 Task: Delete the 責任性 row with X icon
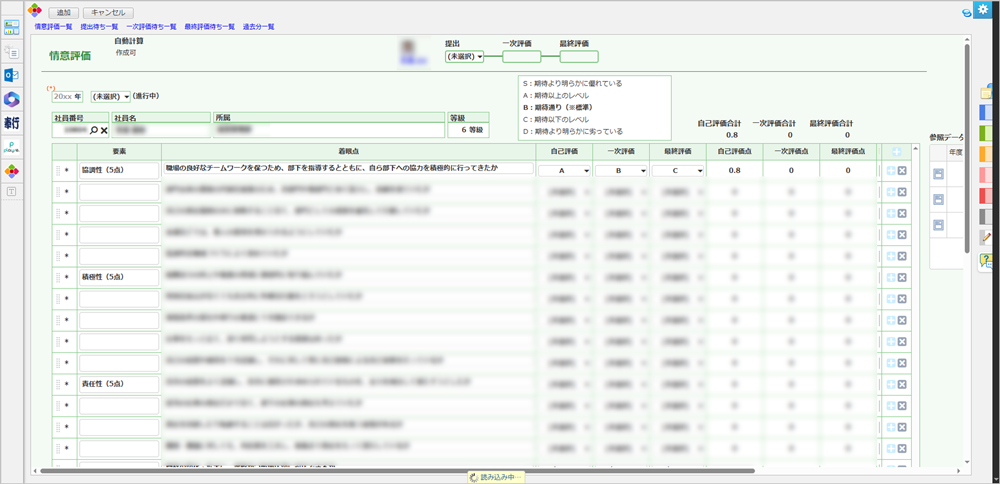(902, 385)
